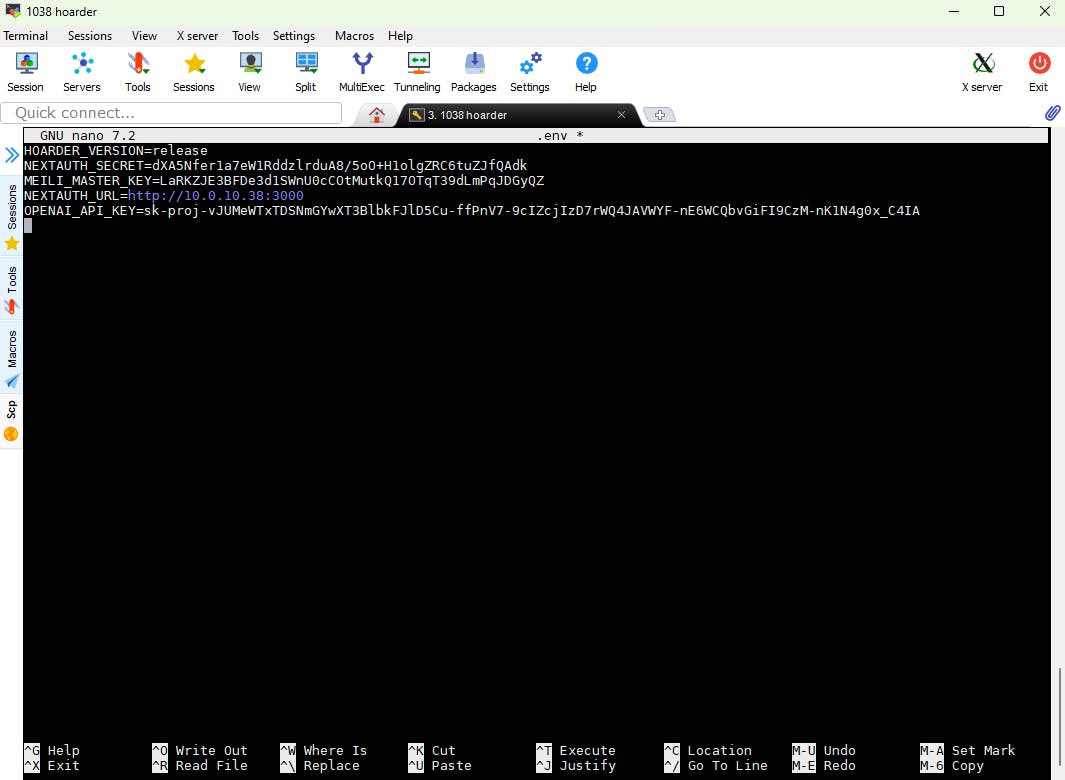
Task: Go to the Home tab icon
Action: pos(377,115)
